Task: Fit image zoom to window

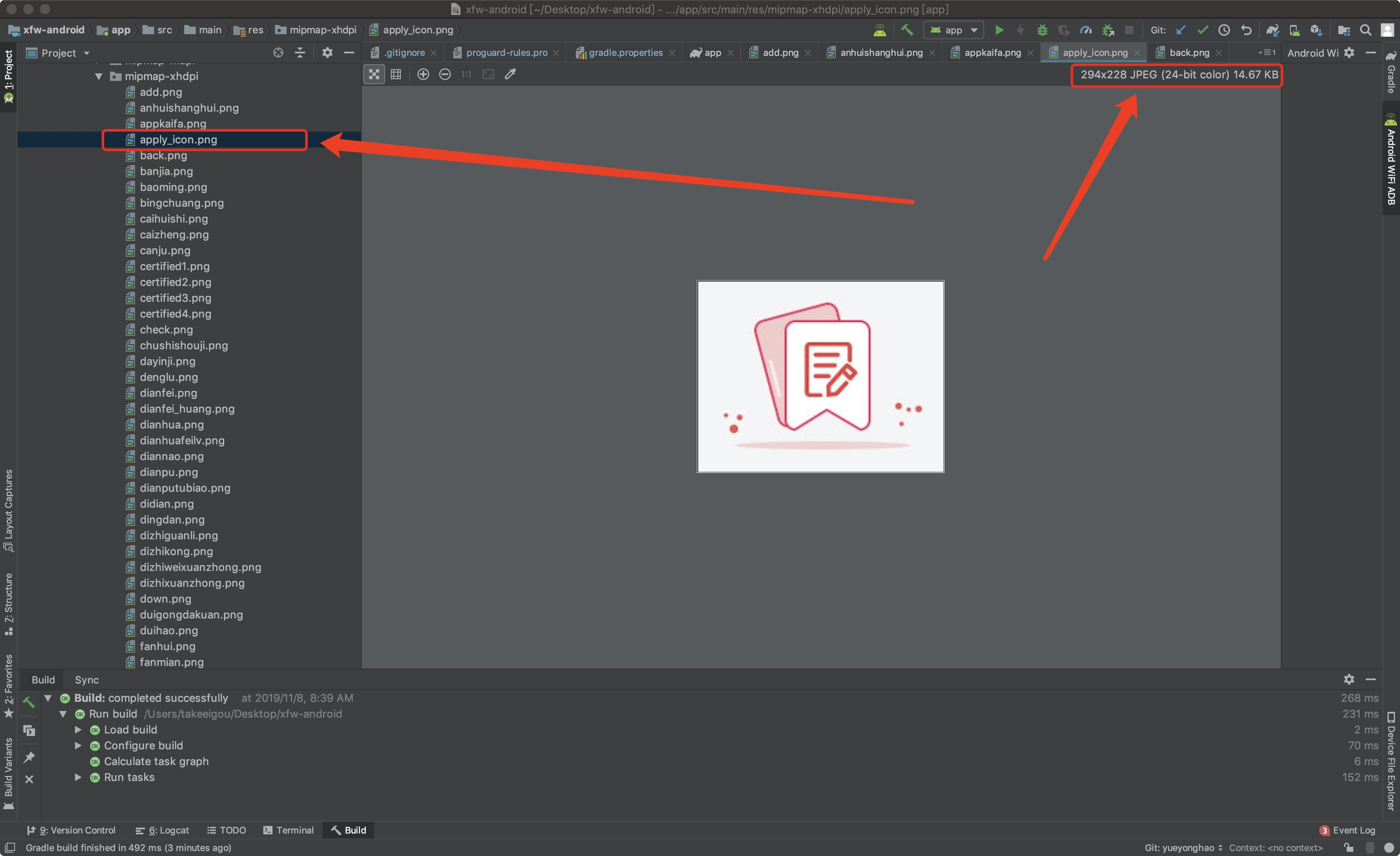Action: (488, 74)
